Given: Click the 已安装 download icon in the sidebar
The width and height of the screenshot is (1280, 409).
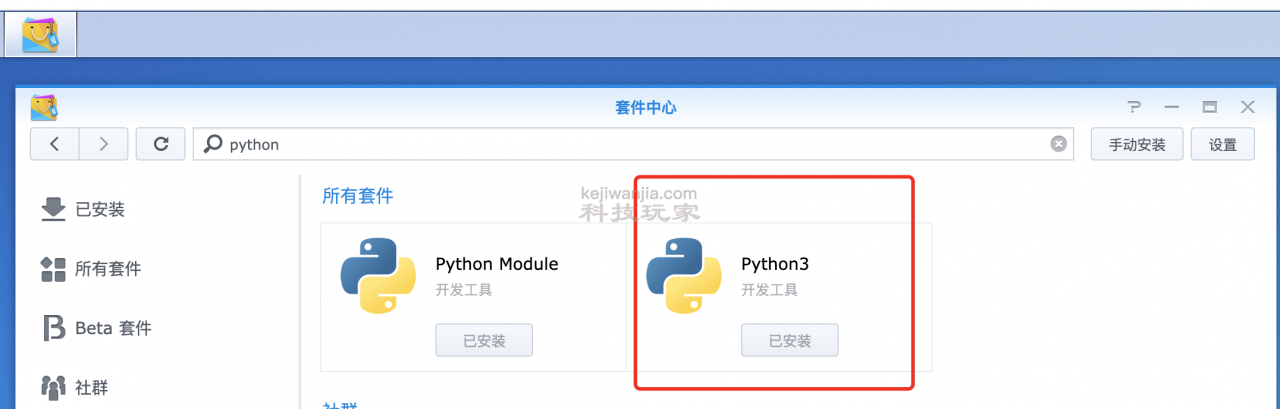Looking at the screenshot, I should (x=53, y=208).
